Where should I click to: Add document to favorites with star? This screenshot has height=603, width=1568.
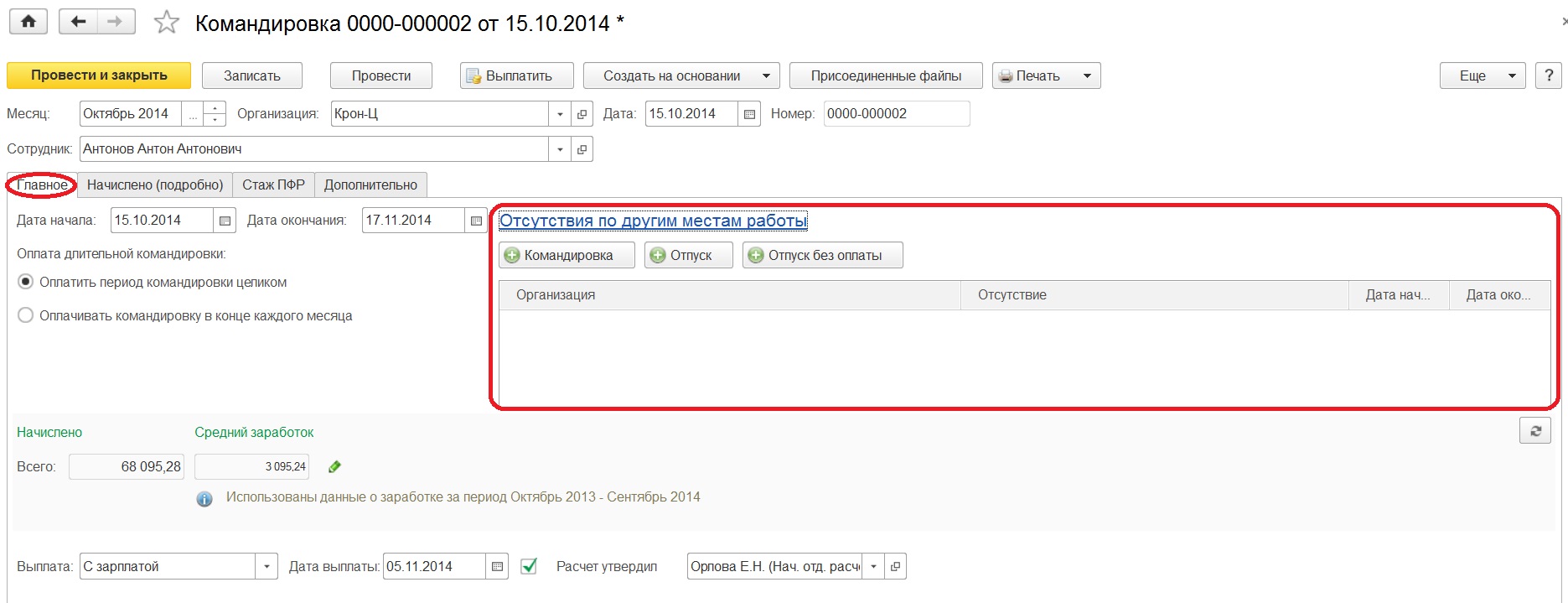pyautogui.click(x=167, y=23)
